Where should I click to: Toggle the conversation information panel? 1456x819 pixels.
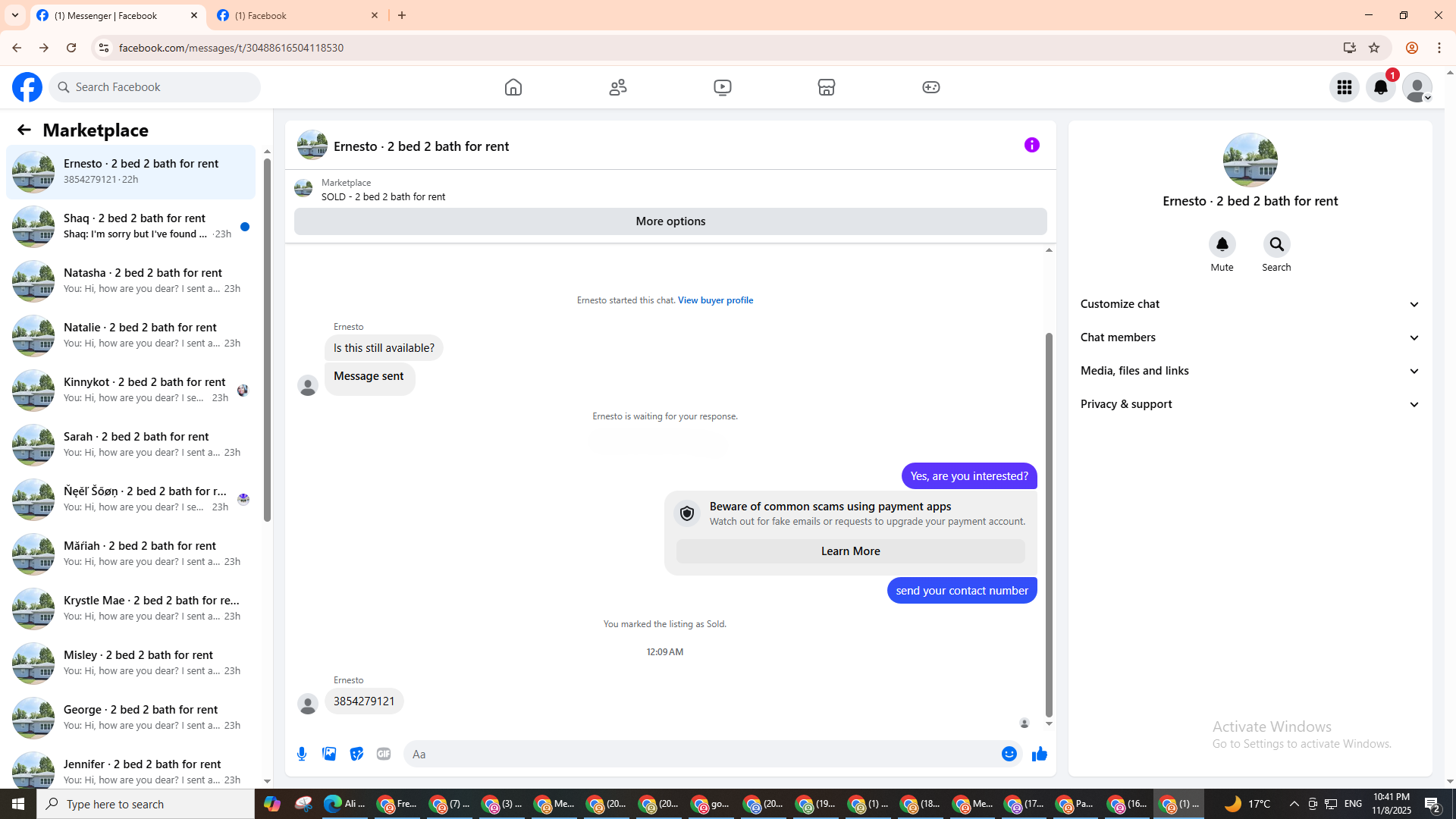click(1031, 145)
